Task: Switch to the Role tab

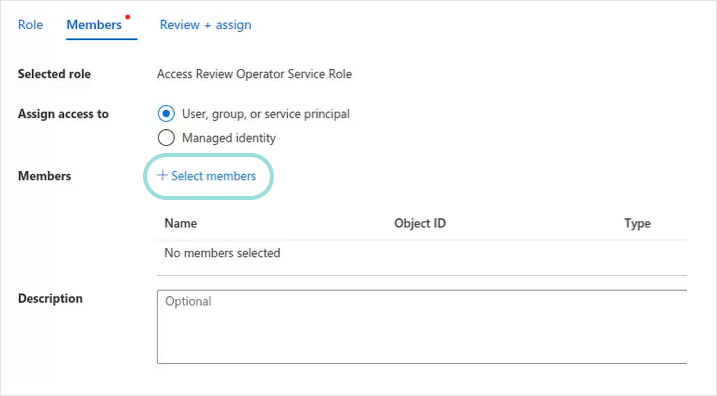Action: (30, 25)
